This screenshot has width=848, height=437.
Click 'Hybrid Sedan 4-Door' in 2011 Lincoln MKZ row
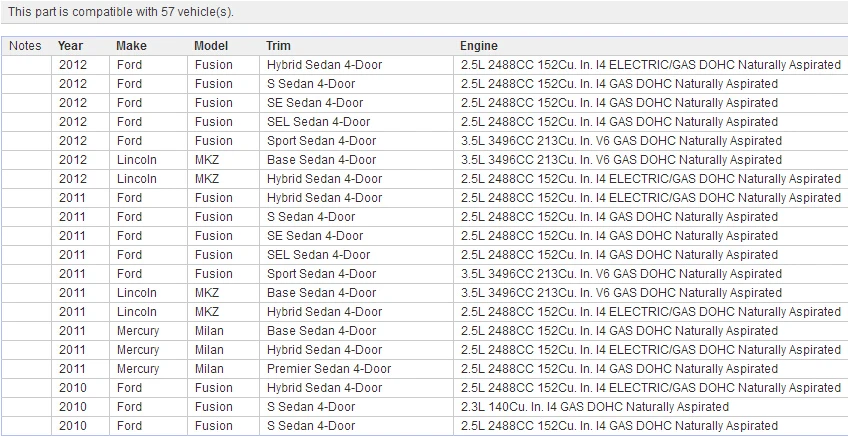[x=324, y=312]
